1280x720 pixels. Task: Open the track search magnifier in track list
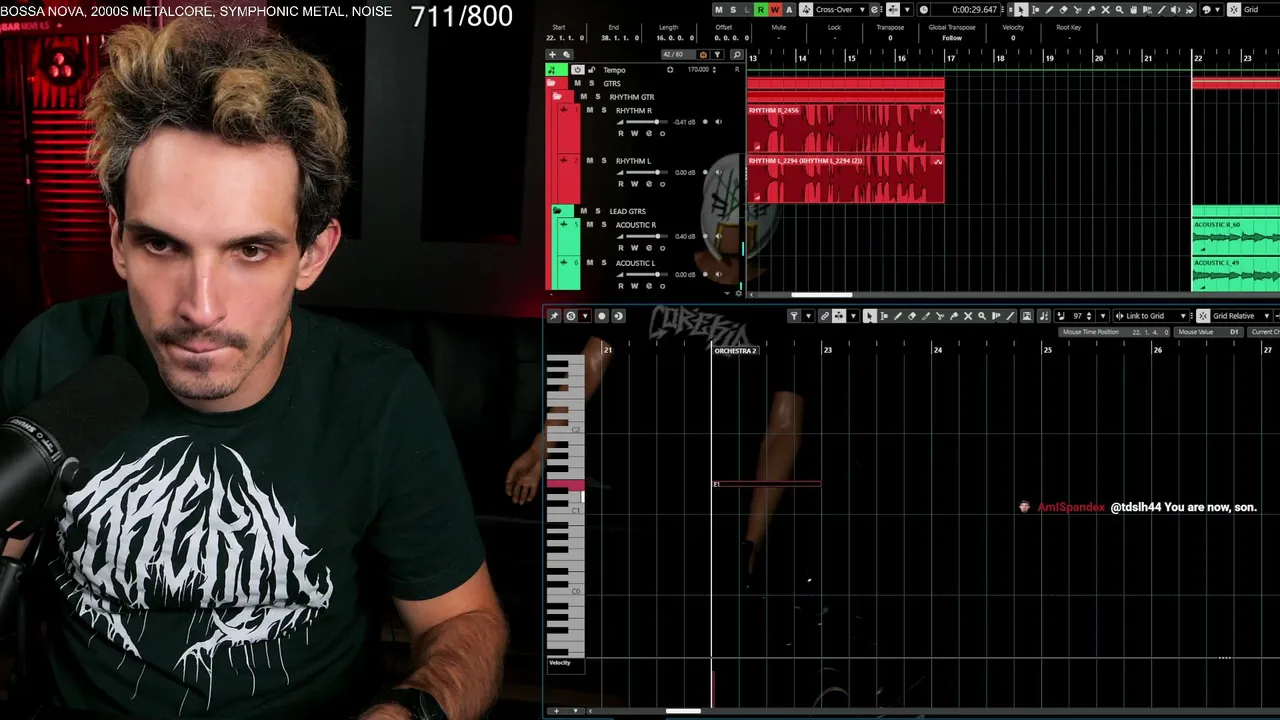[737, 55]
